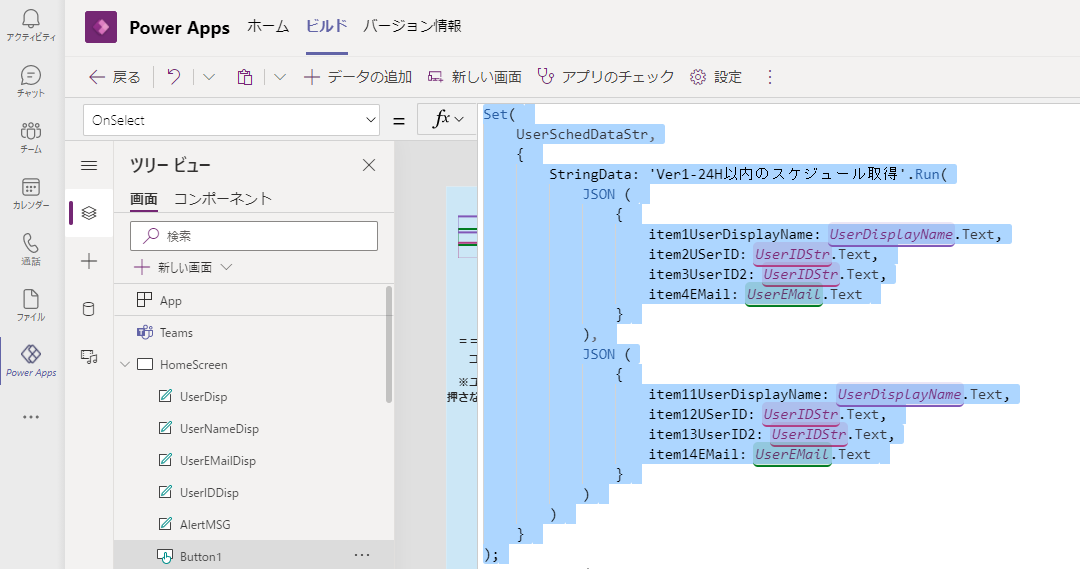The image size is (1080, 569).
Task: Switch to the ビルド tab
Action: click(x=326, y=26)
